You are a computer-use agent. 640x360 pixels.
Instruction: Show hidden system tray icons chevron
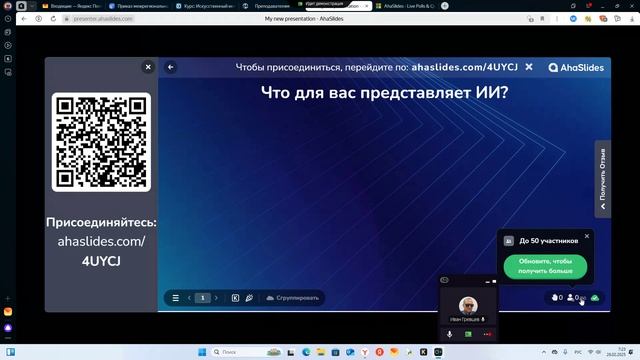tap(544, 352)
